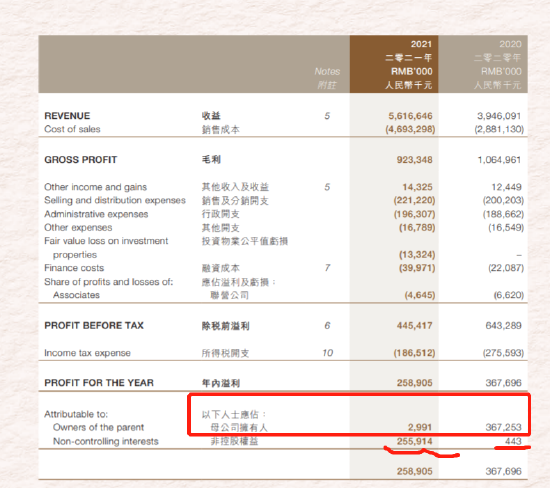Click the Chinese label 收益
The height and width of the screenshot is (488, 550).
click(211, 116)
